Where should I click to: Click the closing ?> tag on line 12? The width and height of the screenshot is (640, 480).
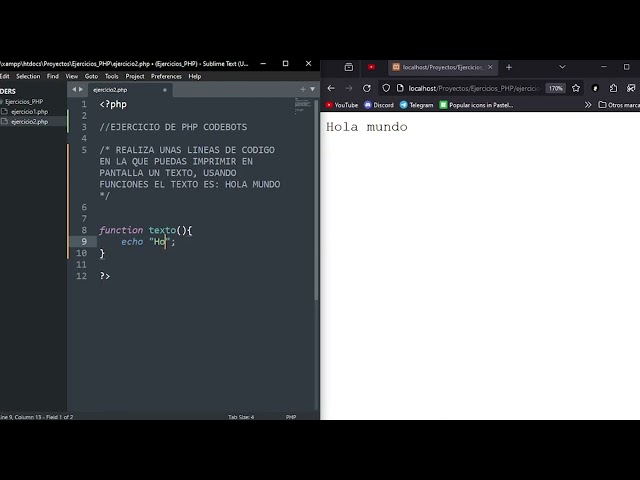tap(105, 276)
